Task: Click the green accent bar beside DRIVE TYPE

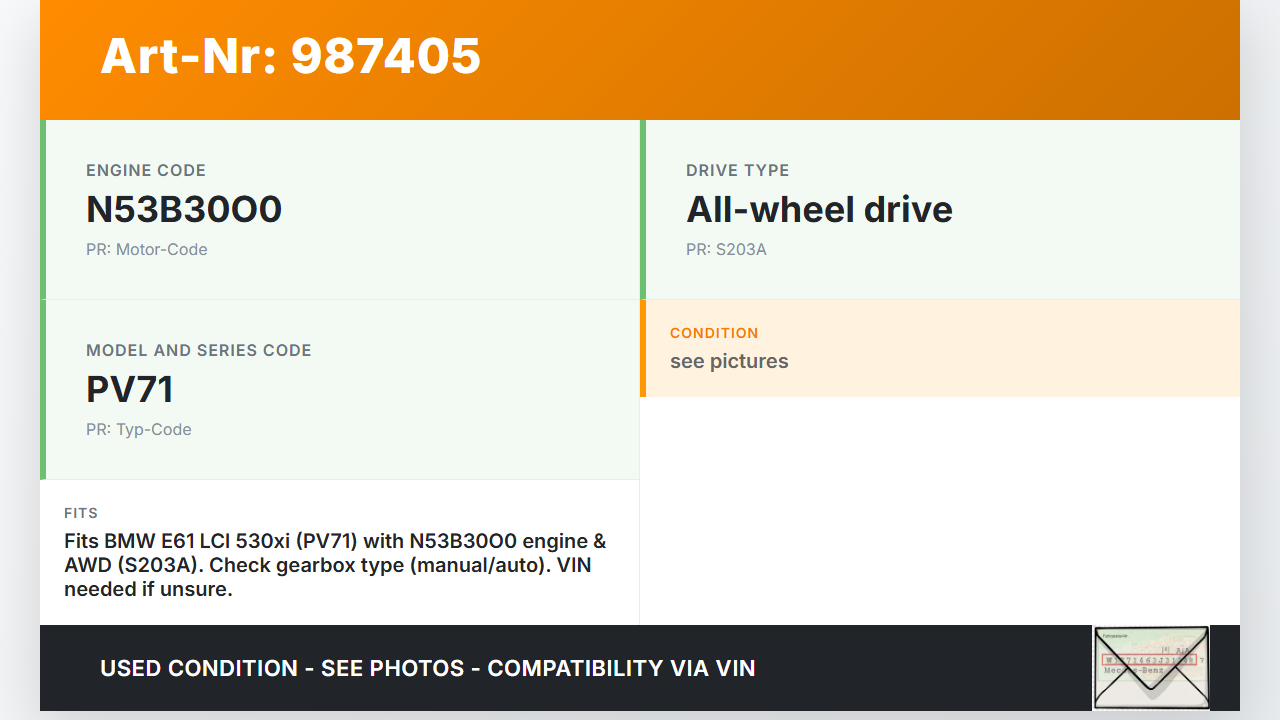Action: tap(643, 210)
